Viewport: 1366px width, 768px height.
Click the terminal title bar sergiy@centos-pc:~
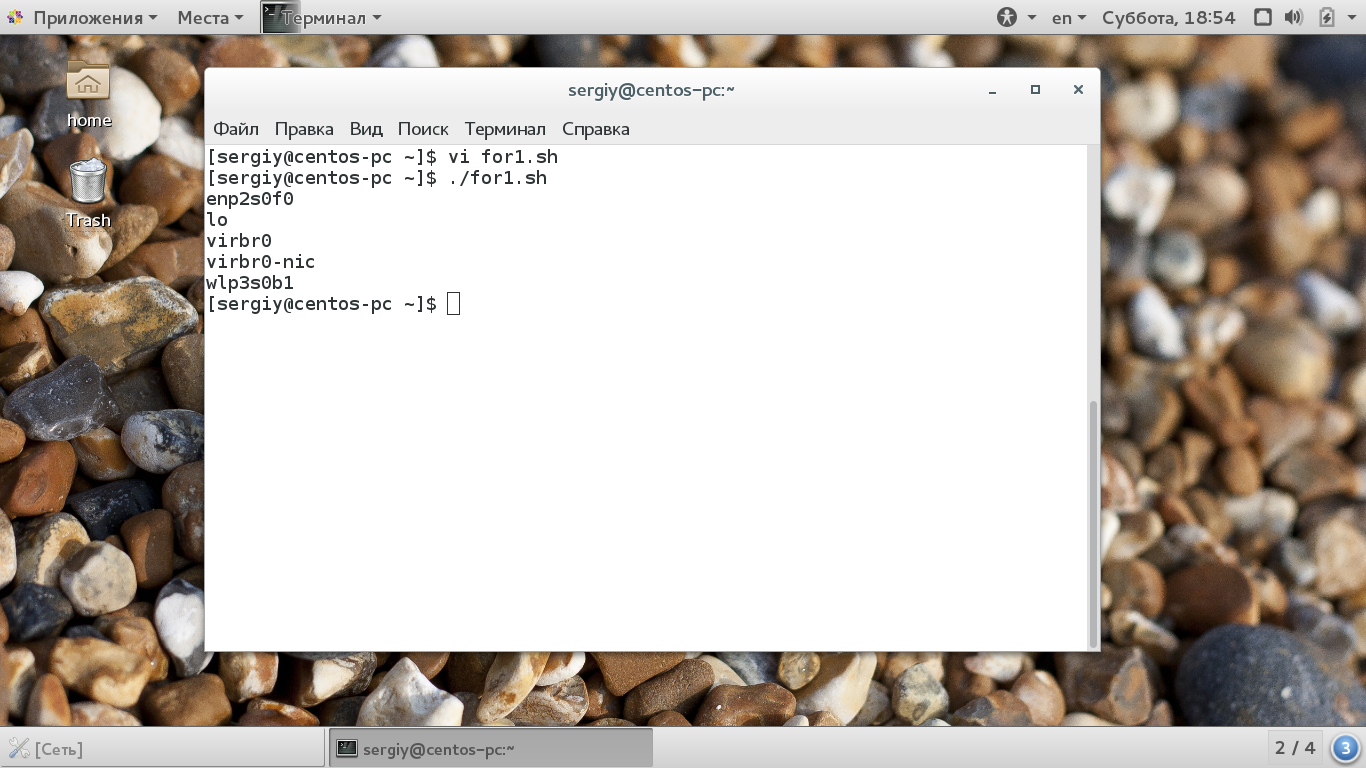pos(651,90)
